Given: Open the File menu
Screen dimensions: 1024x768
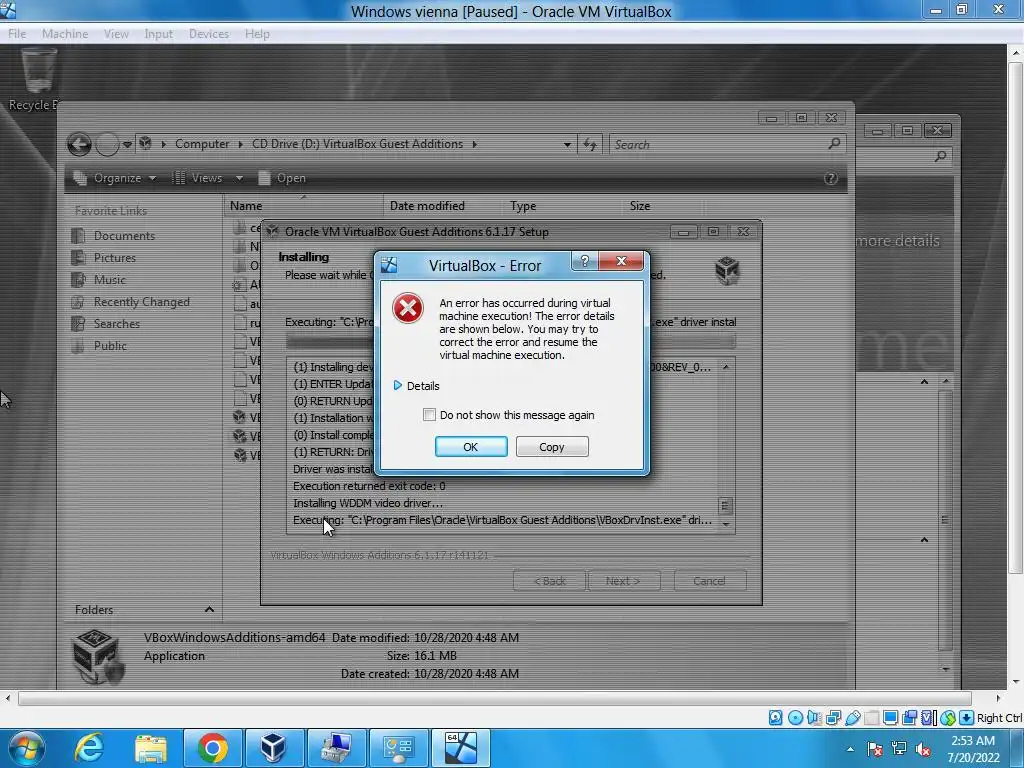Looking at the screenshot, I should click(17, 34).
